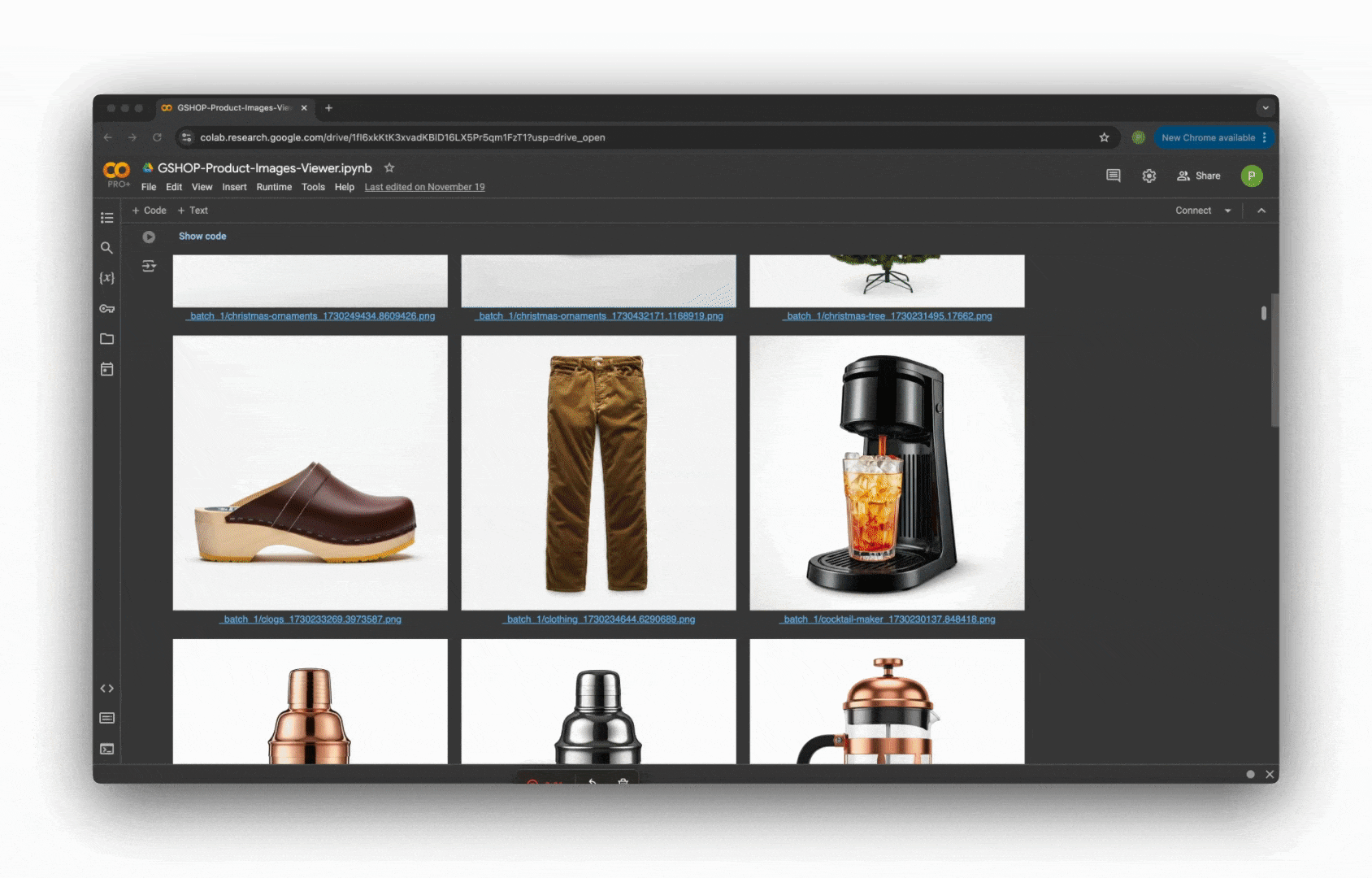
Task: Click the green P account avatar
Action: (x=1252, y=176)
